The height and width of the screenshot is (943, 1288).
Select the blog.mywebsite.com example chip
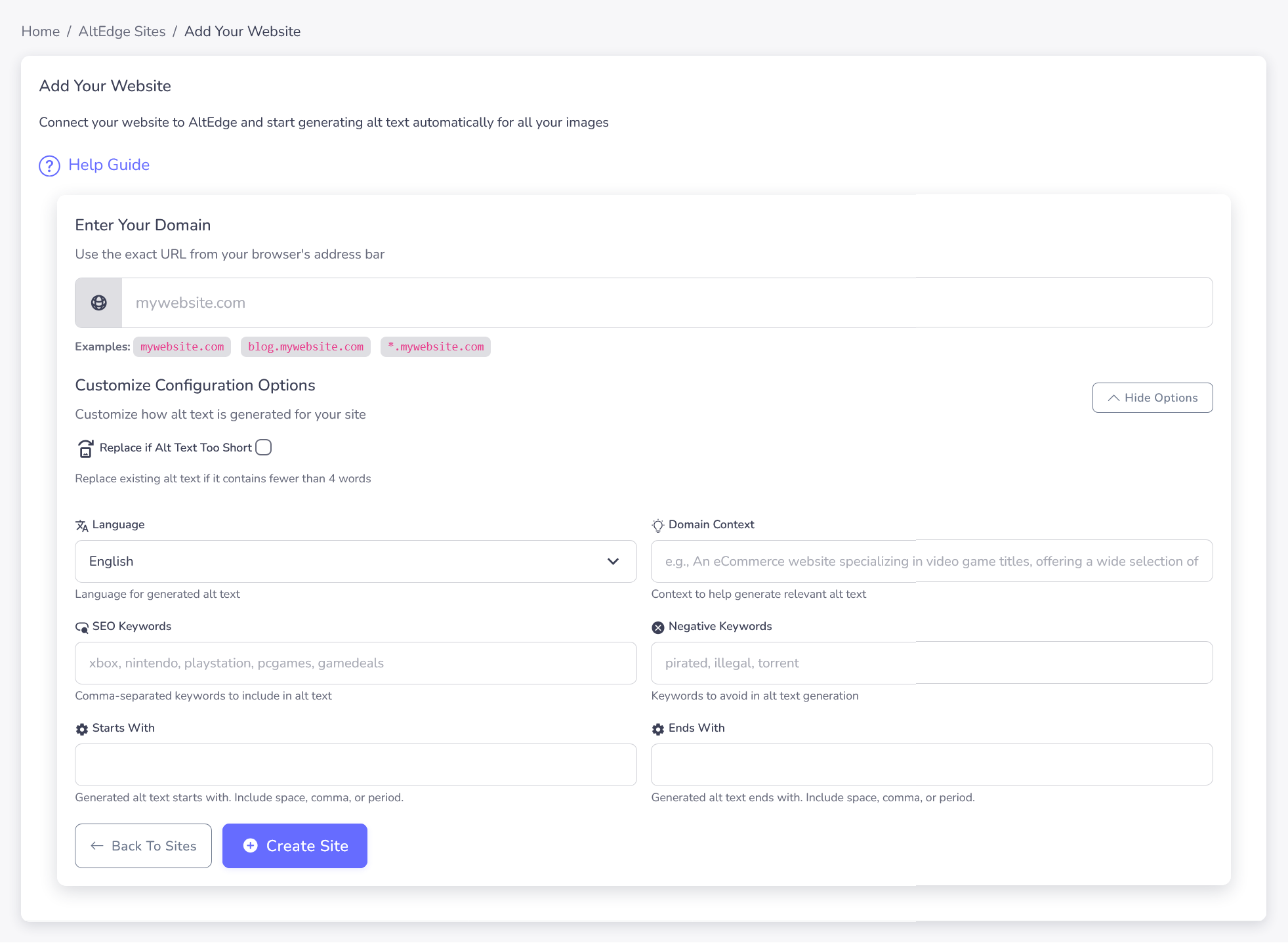(x=305, y=346)
